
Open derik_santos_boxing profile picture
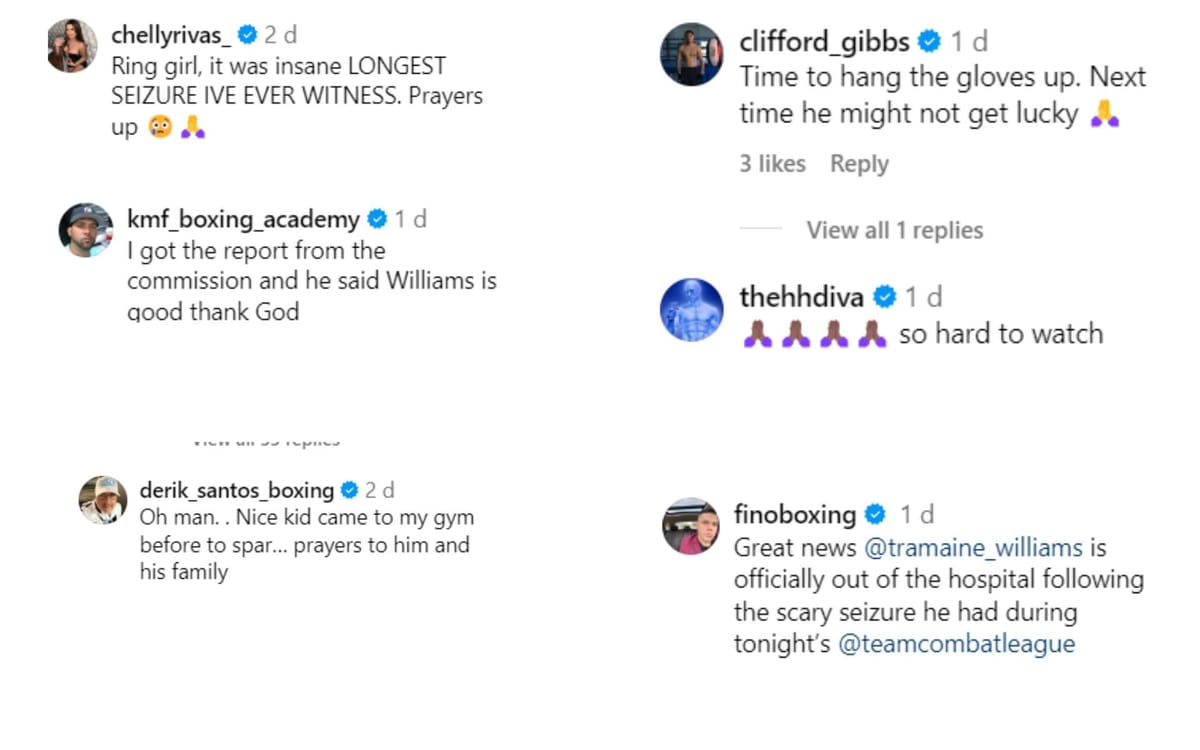(x=103, y=500)
